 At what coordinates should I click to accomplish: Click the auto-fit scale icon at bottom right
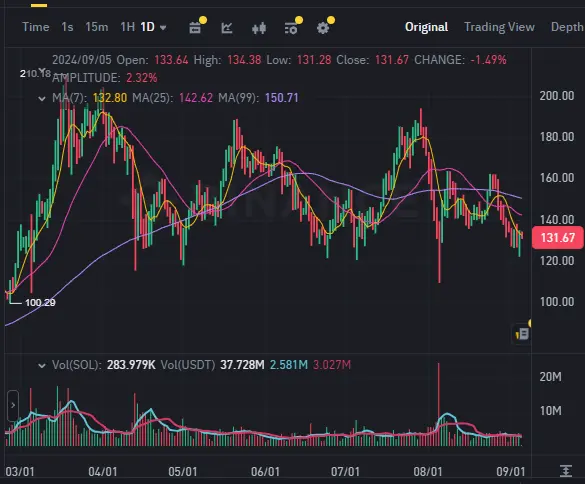click(566, 471)
